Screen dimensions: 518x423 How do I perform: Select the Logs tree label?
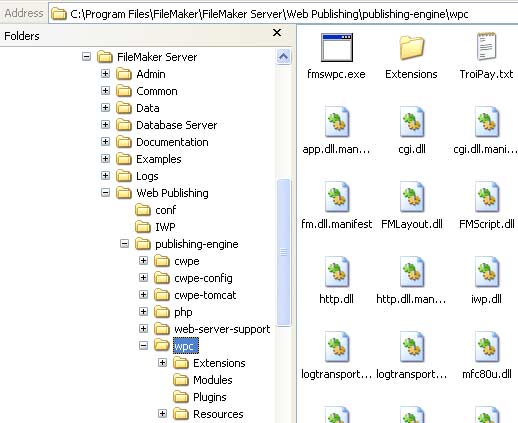point(147,176)
